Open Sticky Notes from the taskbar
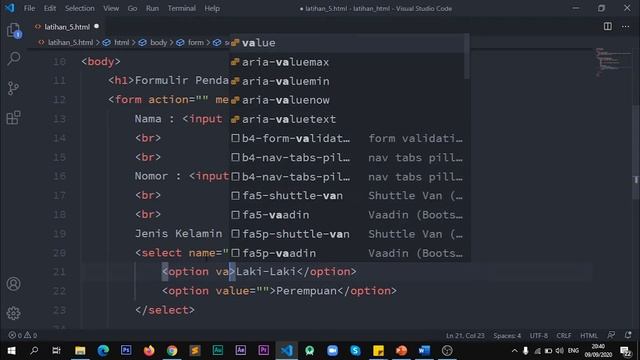The width and height of the screenshot is (640, 360). 378,351
